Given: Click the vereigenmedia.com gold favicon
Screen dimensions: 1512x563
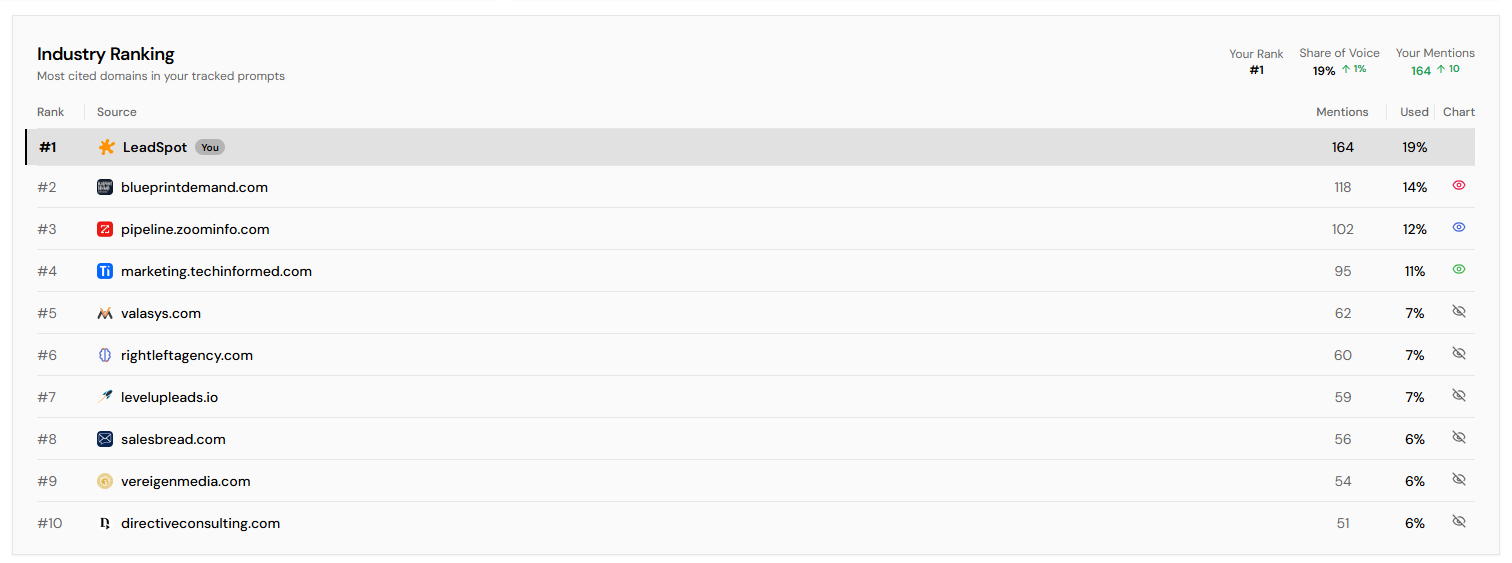Looking at the screenshot, I should (x=105, y=481).
